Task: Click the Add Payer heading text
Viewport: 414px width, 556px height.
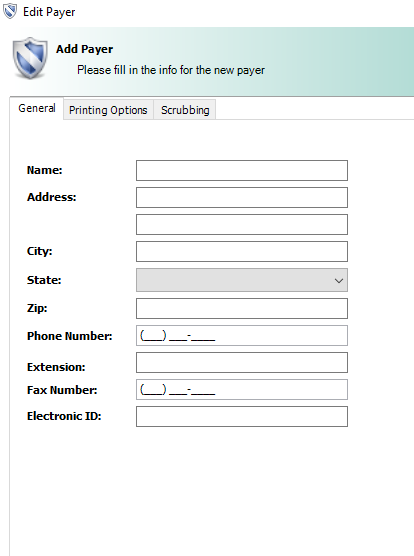Action: point(84,49)
